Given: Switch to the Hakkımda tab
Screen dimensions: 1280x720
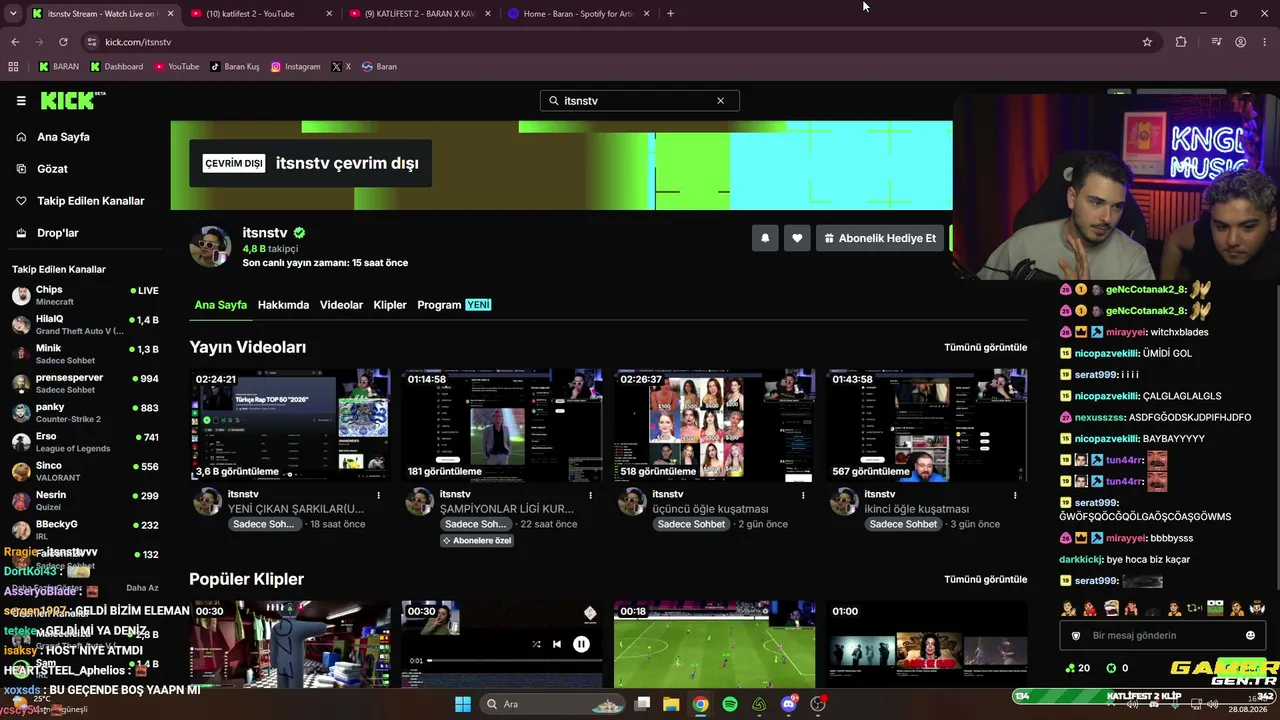Looking at the screenshot, I should click(x=283, y=305).
